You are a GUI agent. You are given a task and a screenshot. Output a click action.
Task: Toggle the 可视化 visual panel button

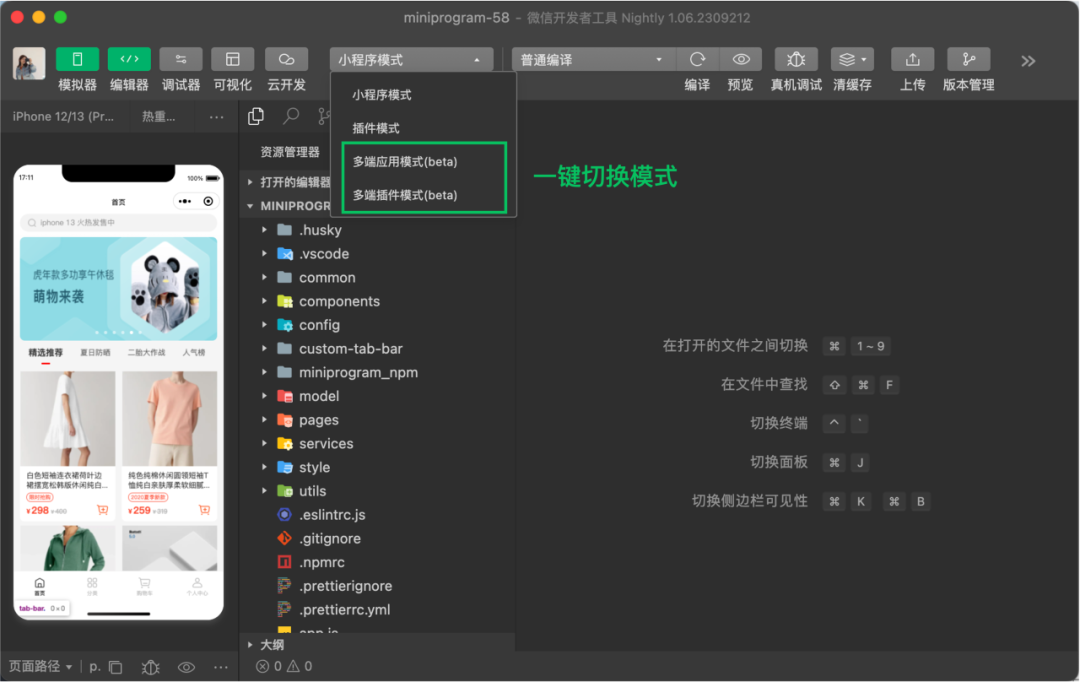[232, 59]
